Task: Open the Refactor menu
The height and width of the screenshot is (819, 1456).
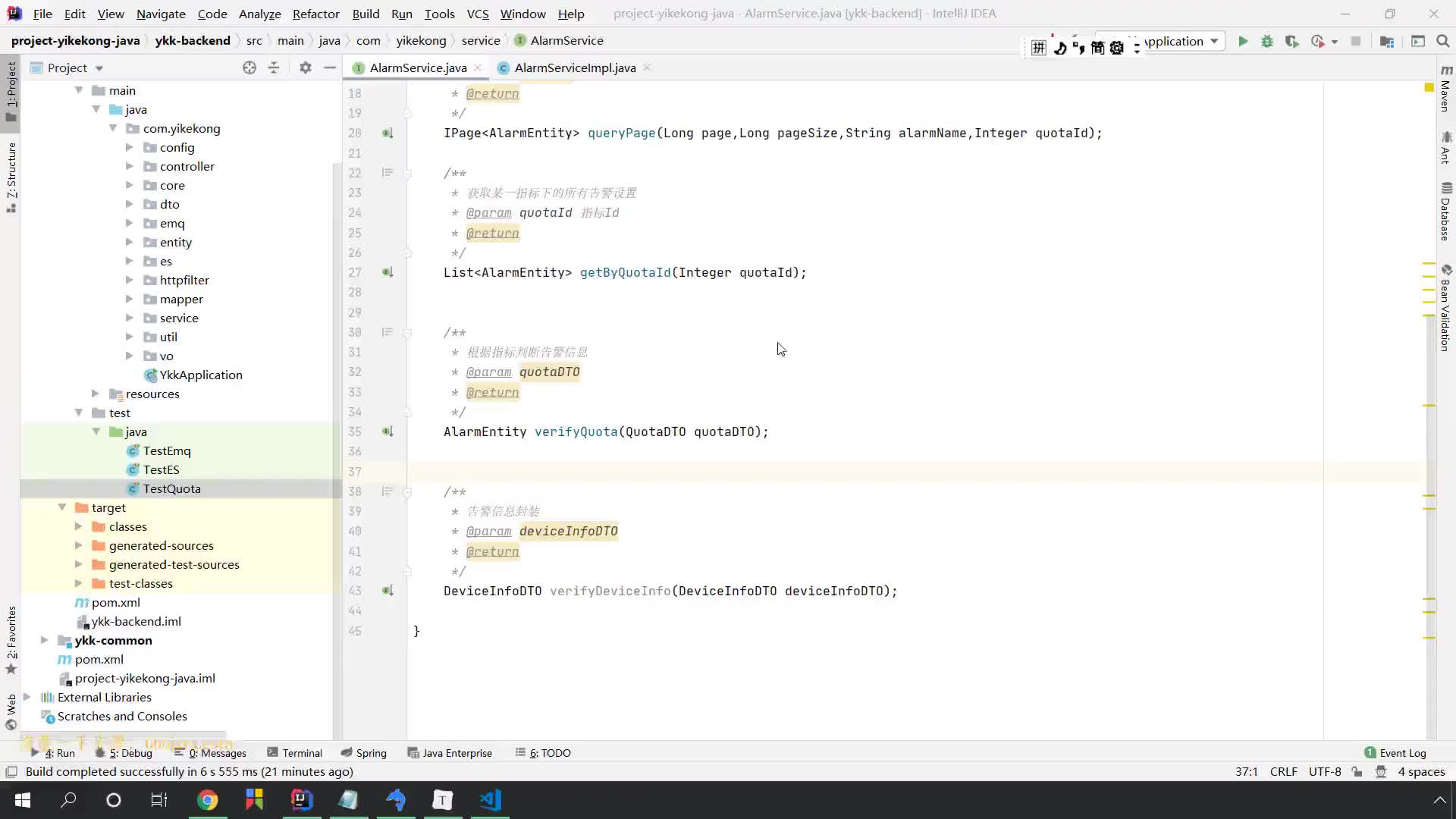Action: coord(315,14)
